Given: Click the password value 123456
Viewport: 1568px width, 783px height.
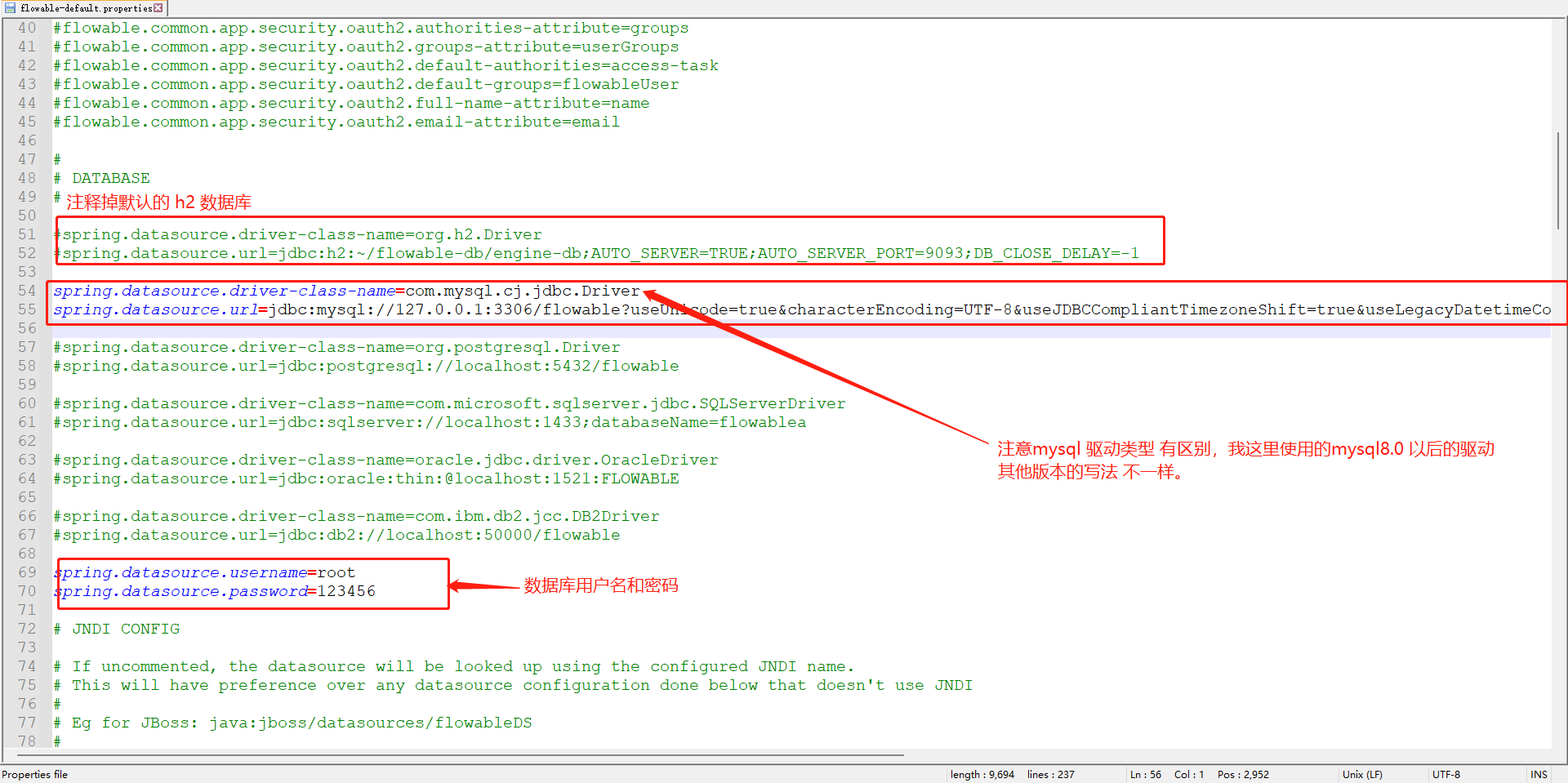Looking at the screenshot, I should pyautogui.click(x=348, y=590).
